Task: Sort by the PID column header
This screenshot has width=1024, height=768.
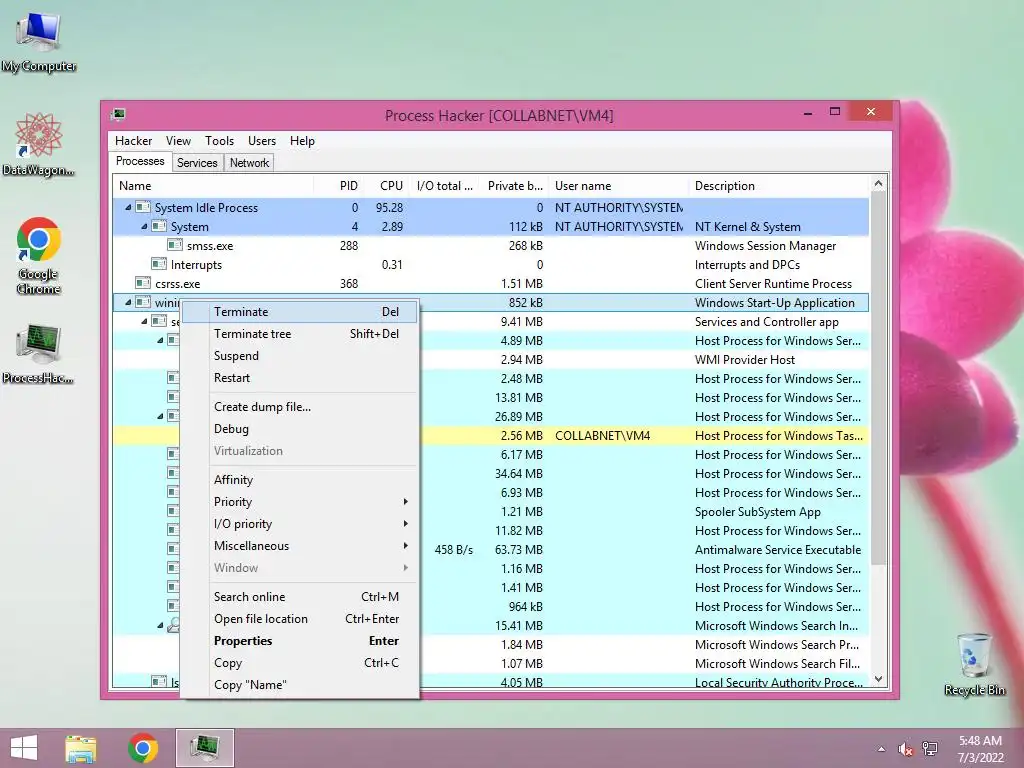Action: pyautogui.click(x=339, y=186)
